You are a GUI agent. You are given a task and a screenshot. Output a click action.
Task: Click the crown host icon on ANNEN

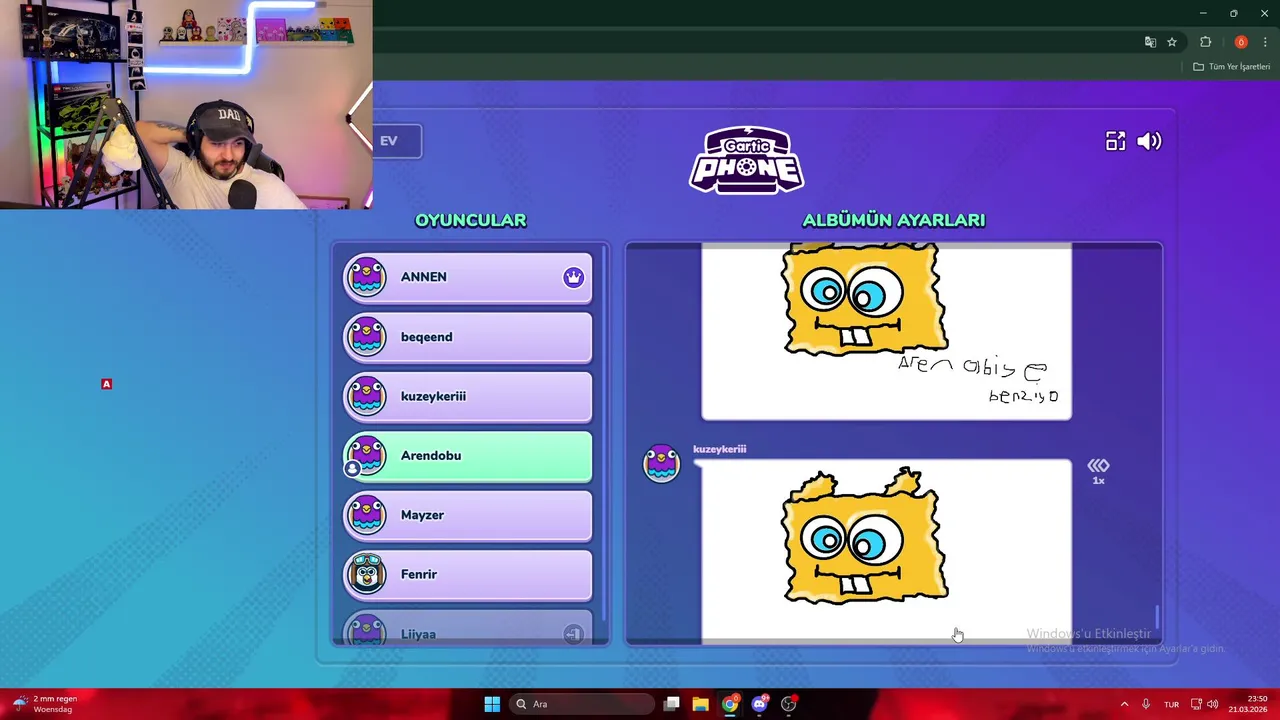(x=573, y=277)
